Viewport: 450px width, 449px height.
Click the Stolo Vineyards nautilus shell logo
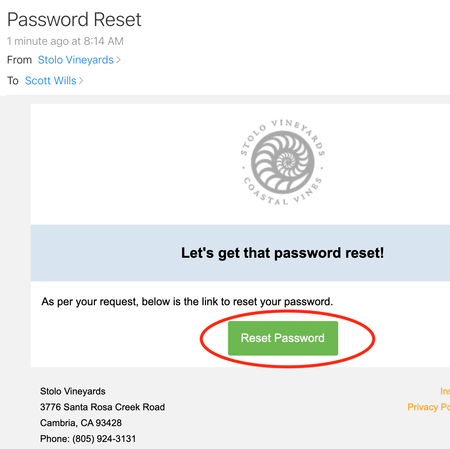coord(283,162)
